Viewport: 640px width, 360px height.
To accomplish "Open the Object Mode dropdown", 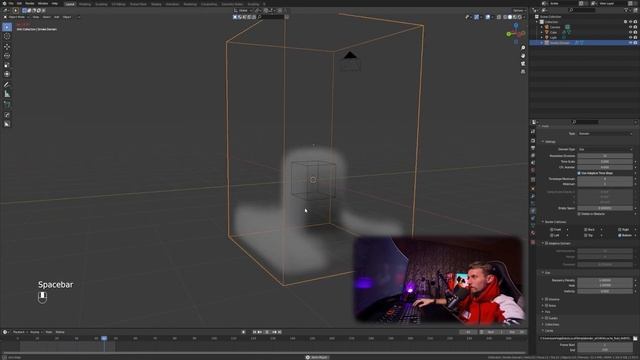I will click(16, 17).
